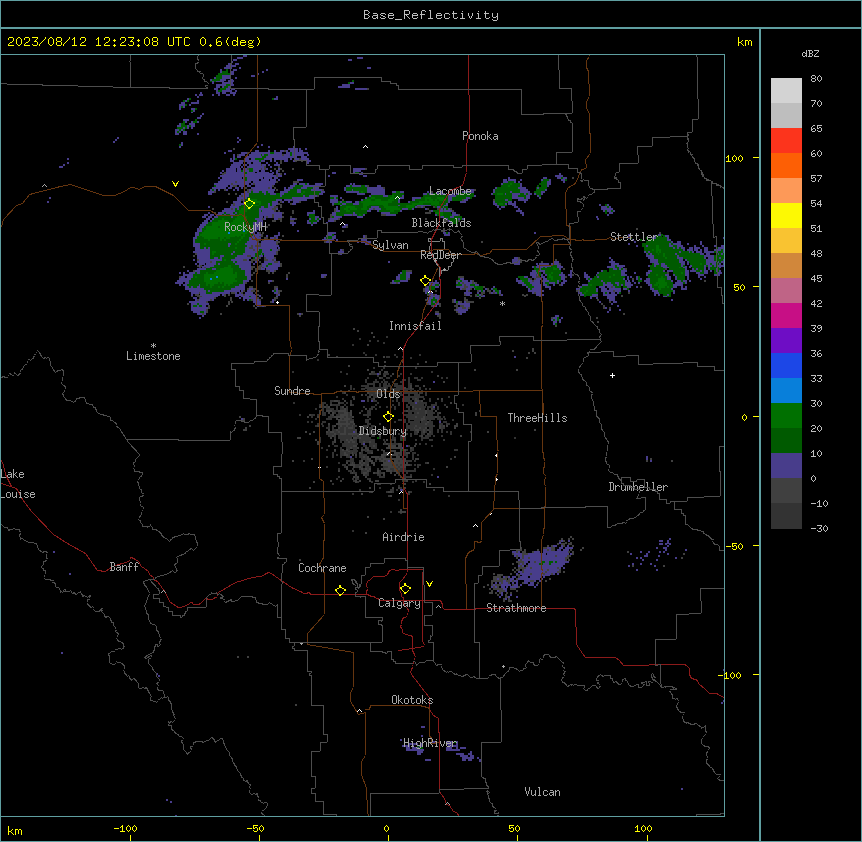Select the yellow diamond marker below Cochrane
This screenshot has height=842, width=862.
click(340, 590)
